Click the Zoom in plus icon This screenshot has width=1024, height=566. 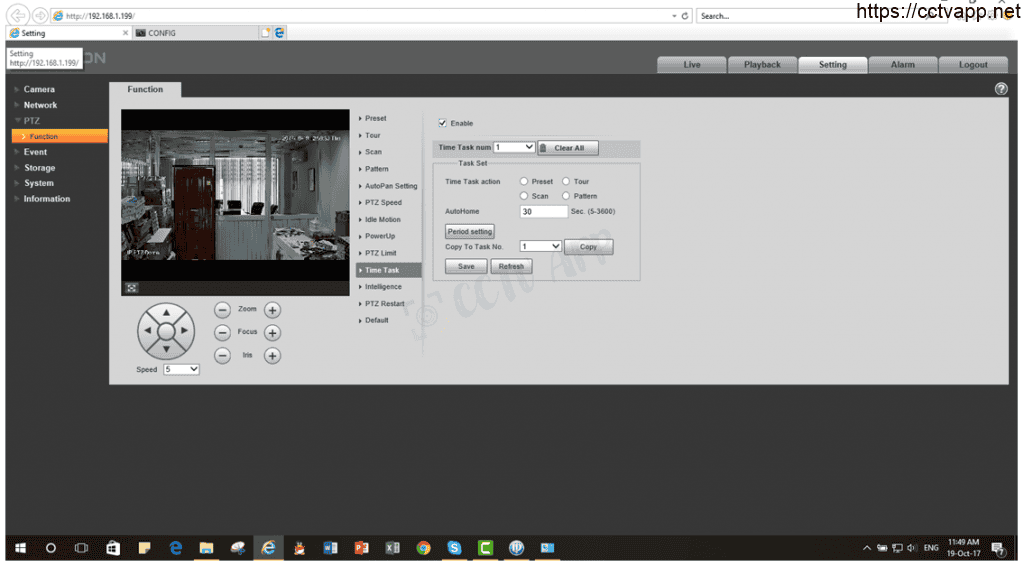(272, 310)
